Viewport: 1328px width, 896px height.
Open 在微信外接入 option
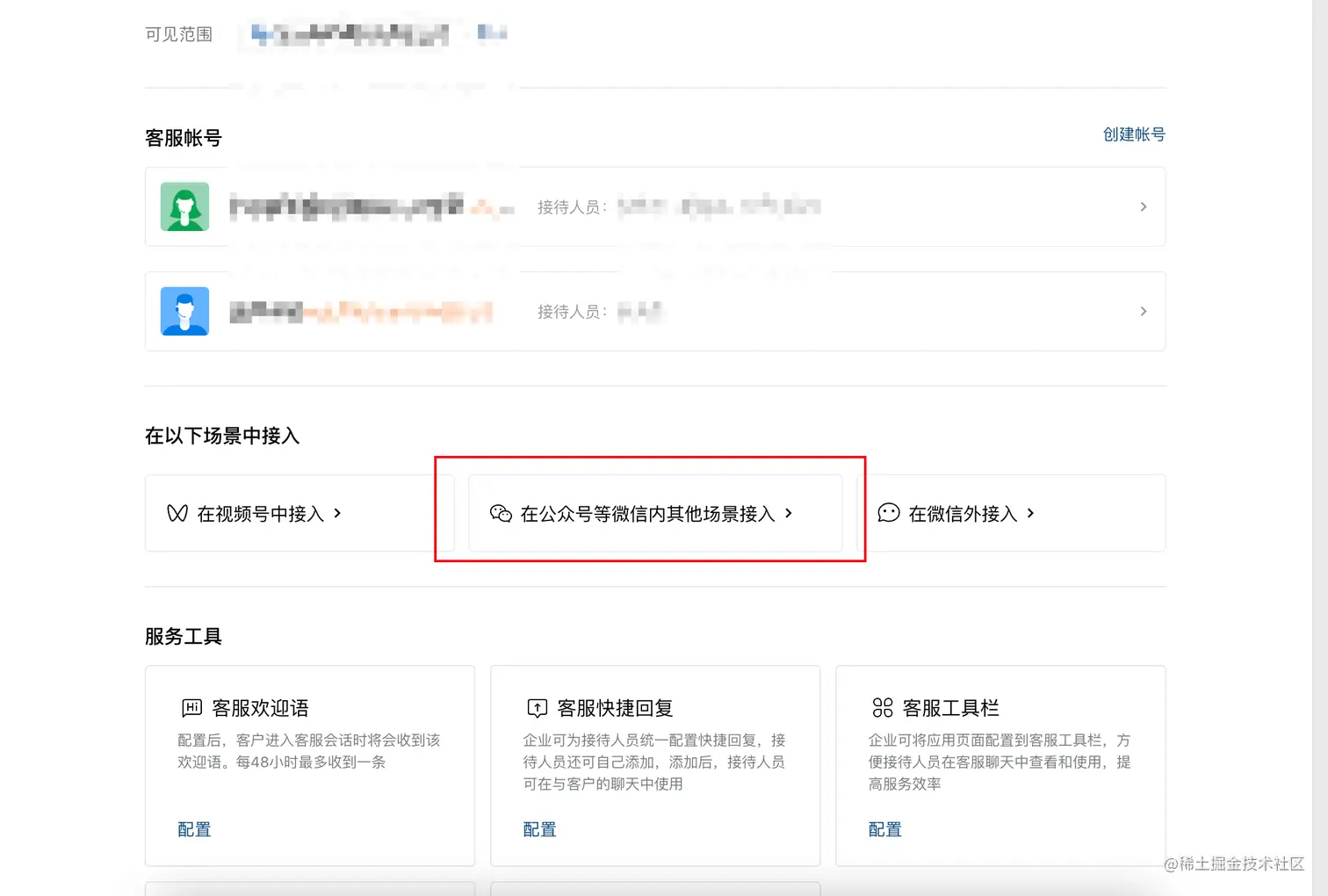tap(1011, 513)
